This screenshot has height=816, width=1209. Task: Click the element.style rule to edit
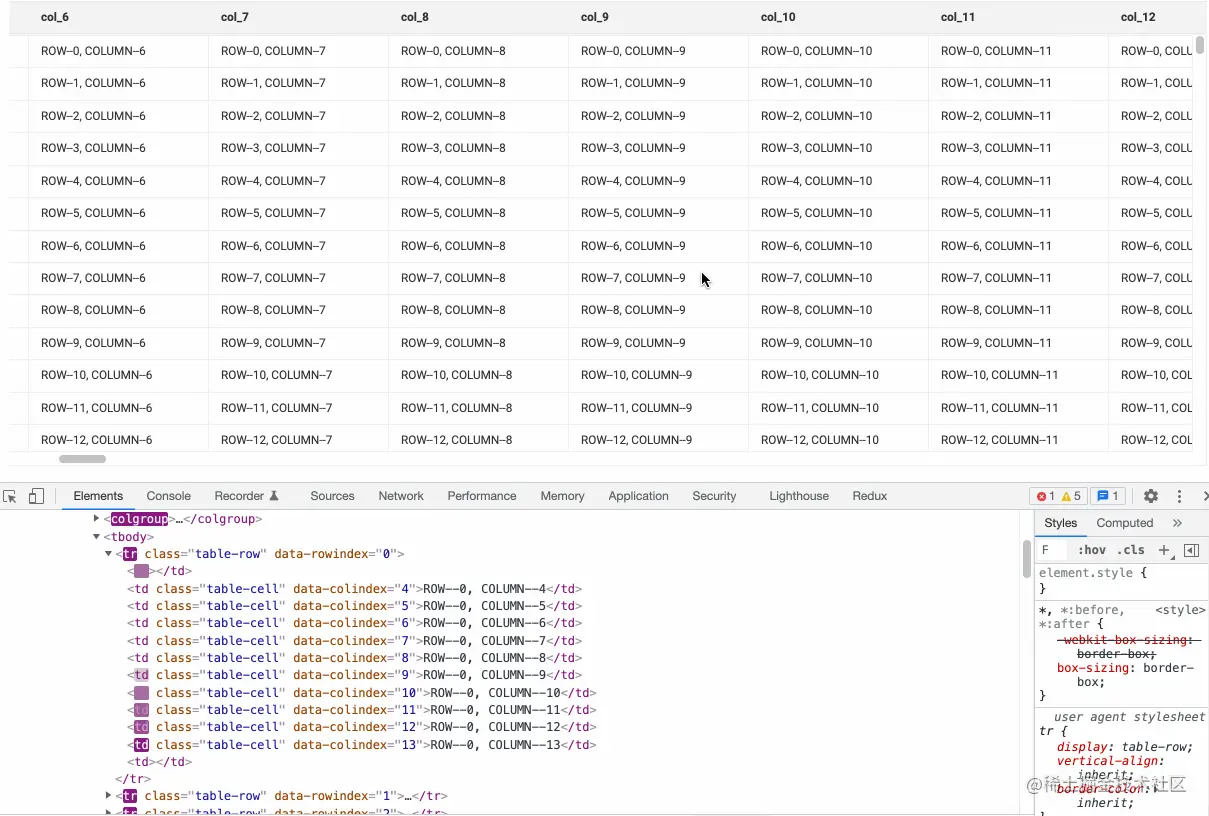point(1087,572)
